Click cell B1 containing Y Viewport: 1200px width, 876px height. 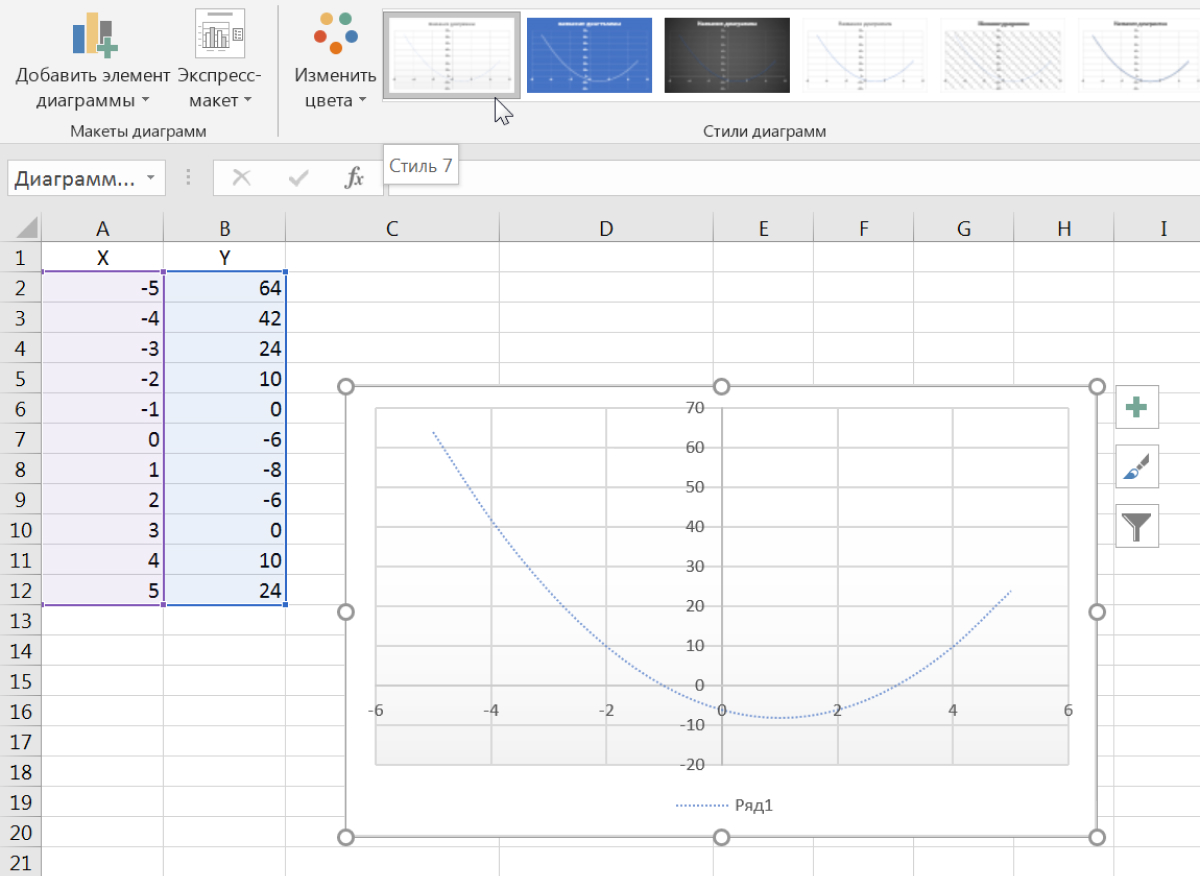tap(224, 258)
